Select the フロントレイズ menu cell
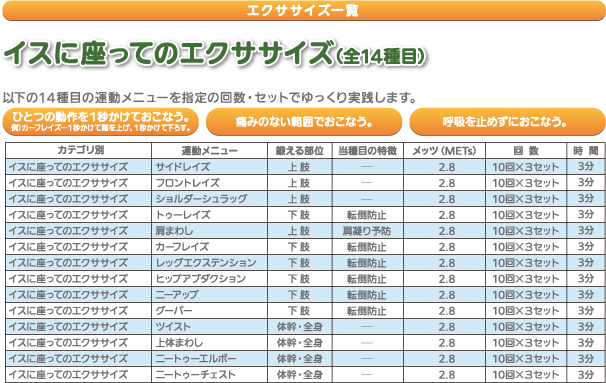 [x=209, y=182]
